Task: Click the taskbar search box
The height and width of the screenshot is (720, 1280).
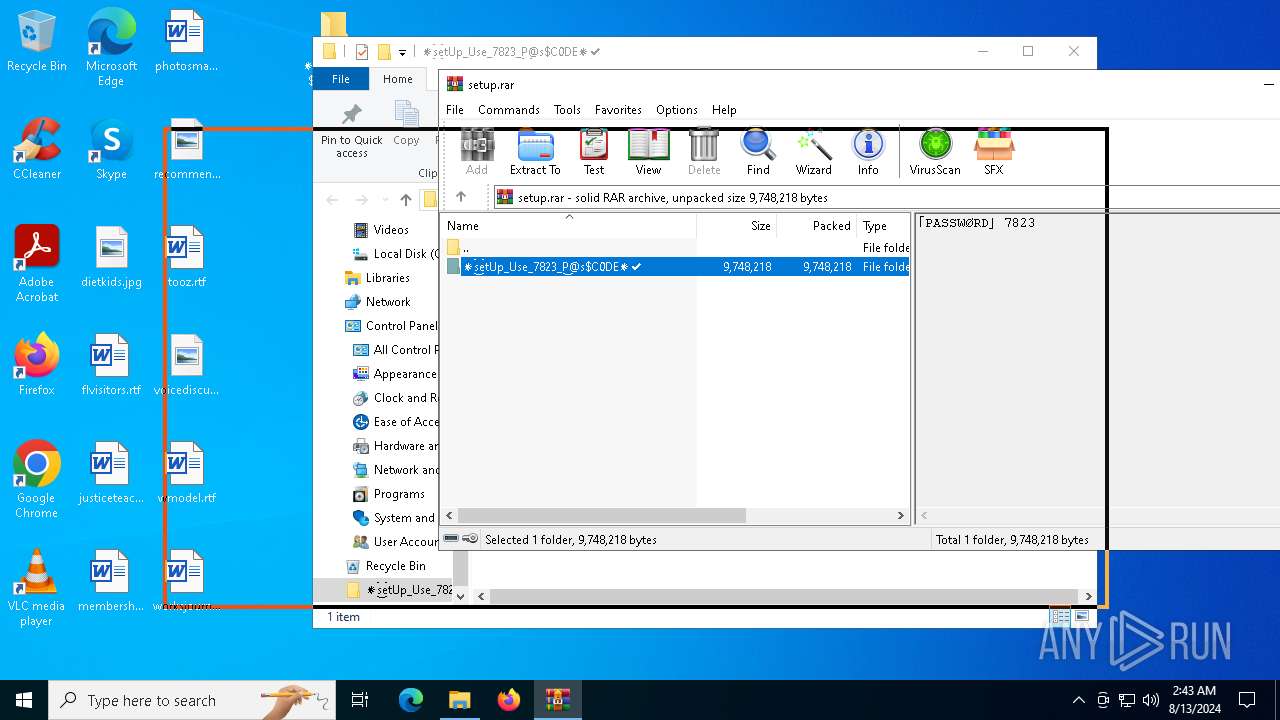Action: click(192, 700)
